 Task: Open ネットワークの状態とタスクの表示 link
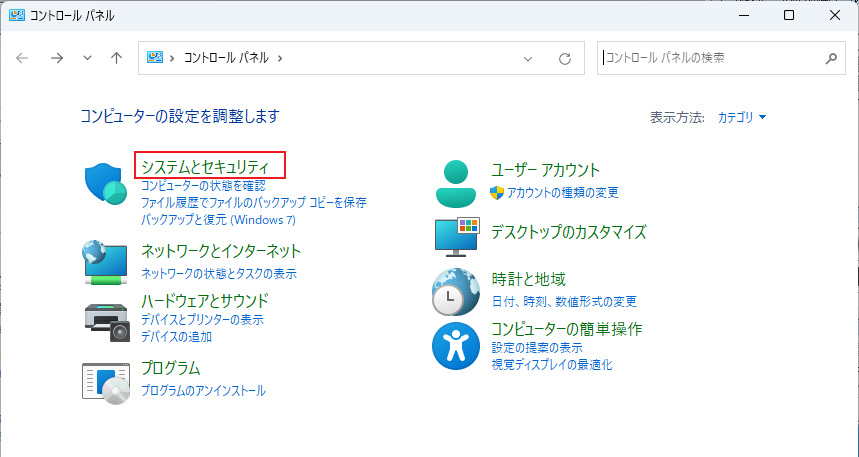pos(219,273)
